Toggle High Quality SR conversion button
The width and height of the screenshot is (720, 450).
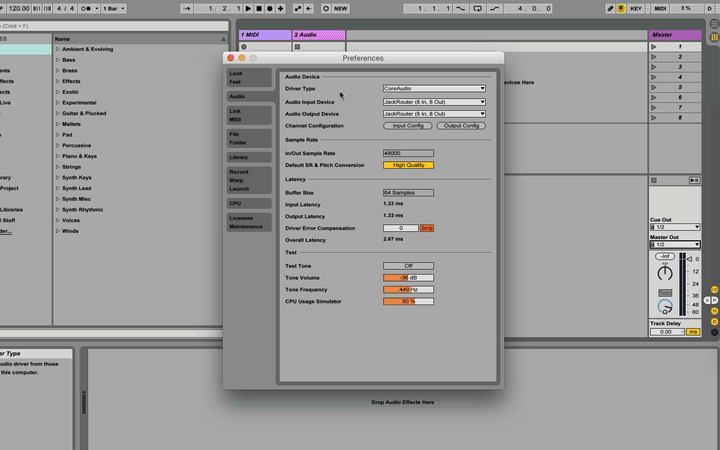[408, 165]
